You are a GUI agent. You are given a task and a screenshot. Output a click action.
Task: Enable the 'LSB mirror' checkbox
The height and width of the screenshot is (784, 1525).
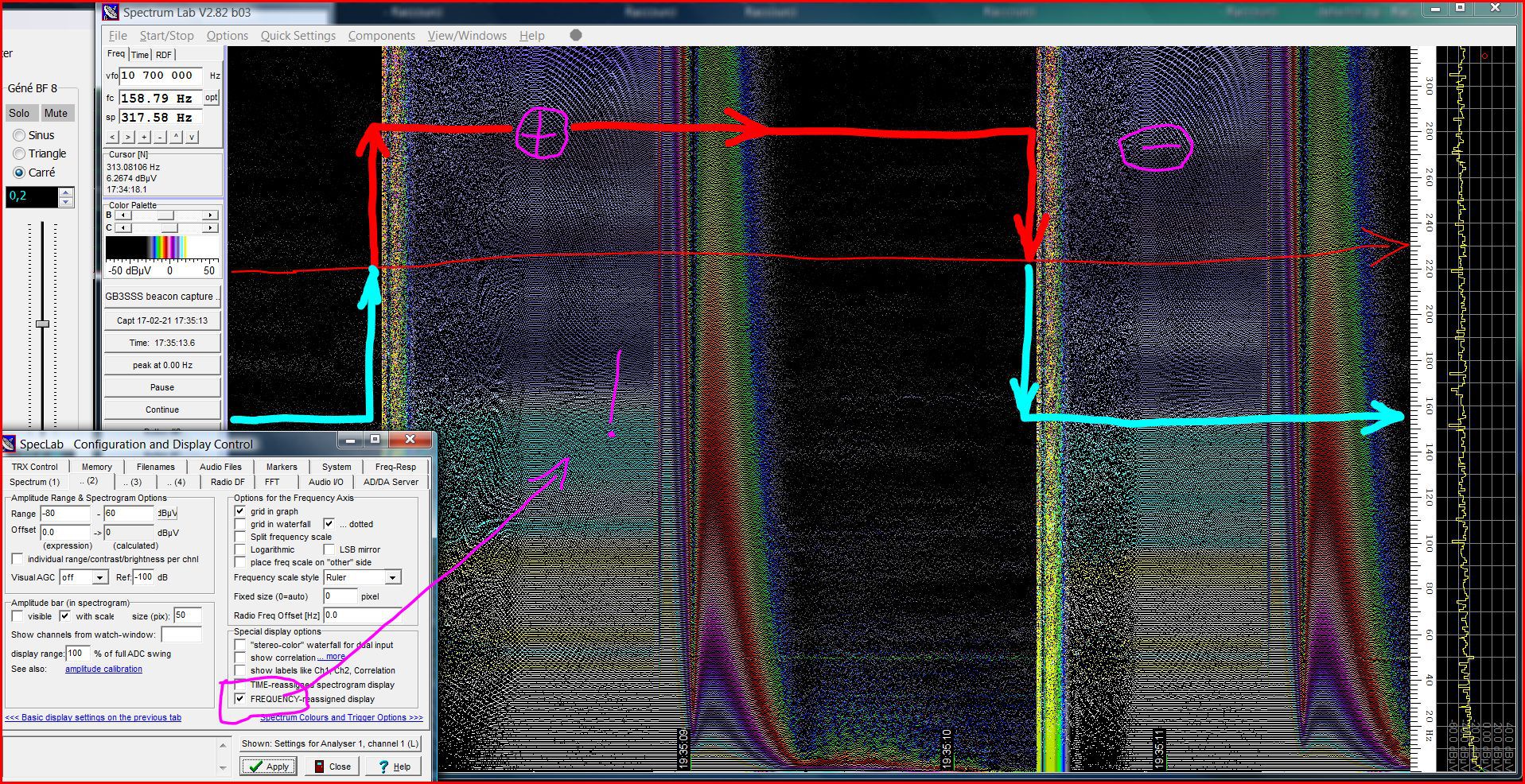[x=329, y=549]
